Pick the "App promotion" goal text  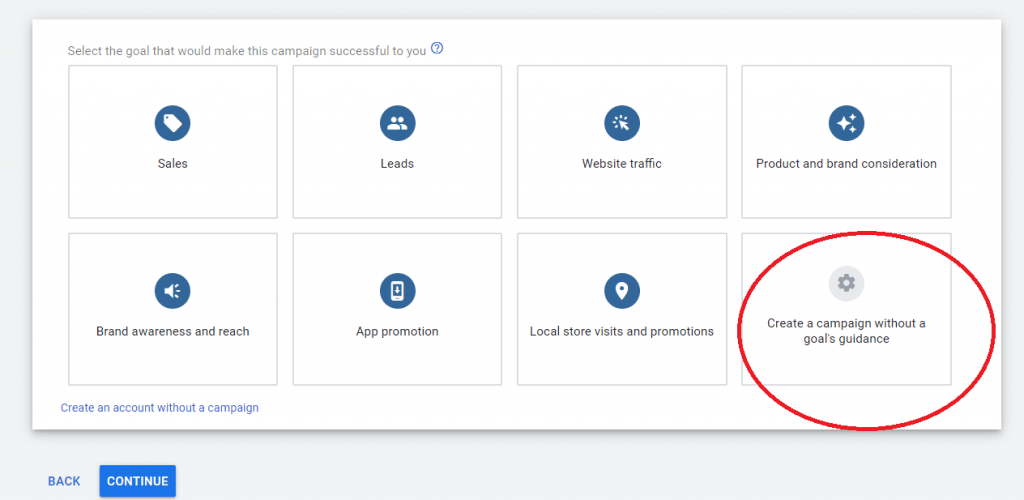(397, 332)
